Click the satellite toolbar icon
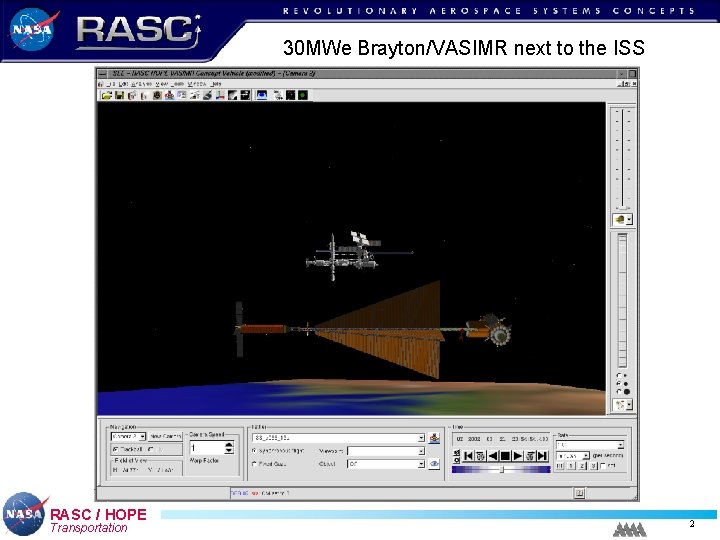 [x=195, y=95]
